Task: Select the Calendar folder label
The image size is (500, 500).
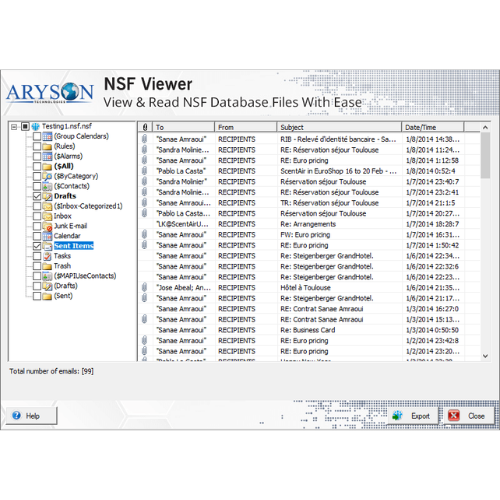Action: (x=67, y=236)
